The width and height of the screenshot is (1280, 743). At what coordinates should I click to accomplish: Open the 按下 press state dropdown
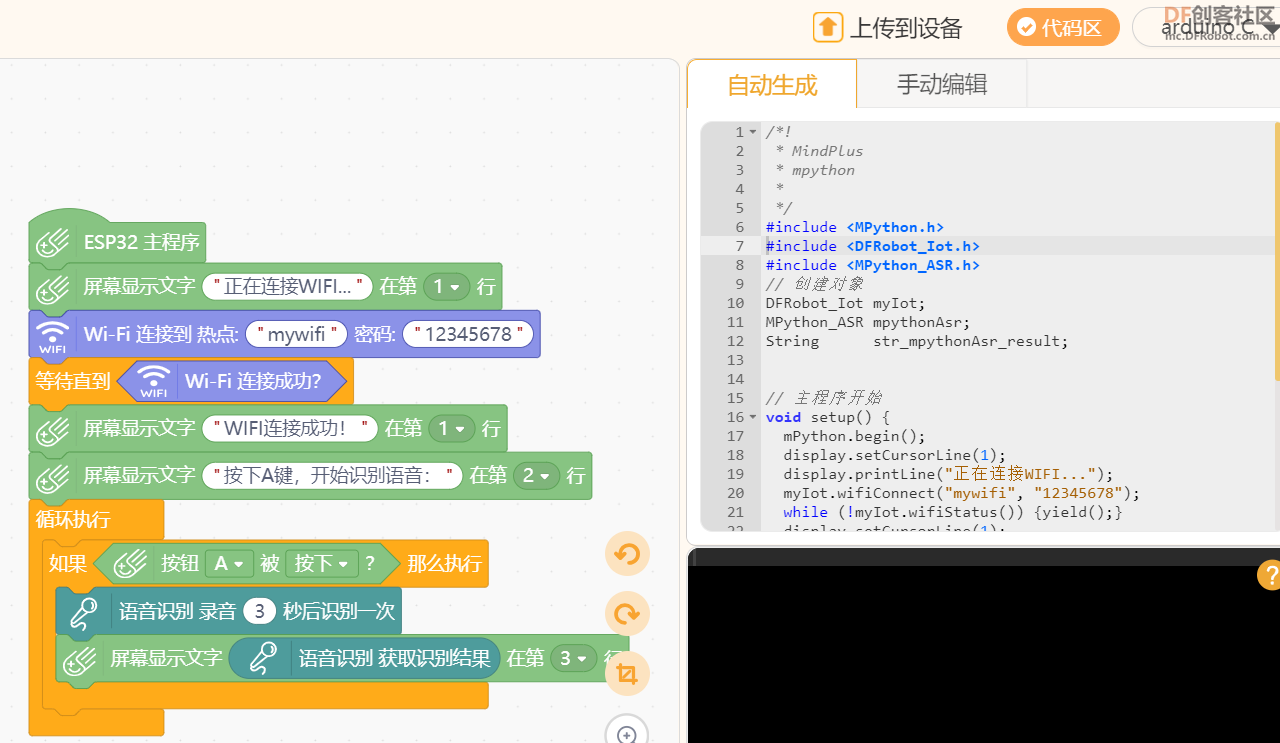pos(321,564)
